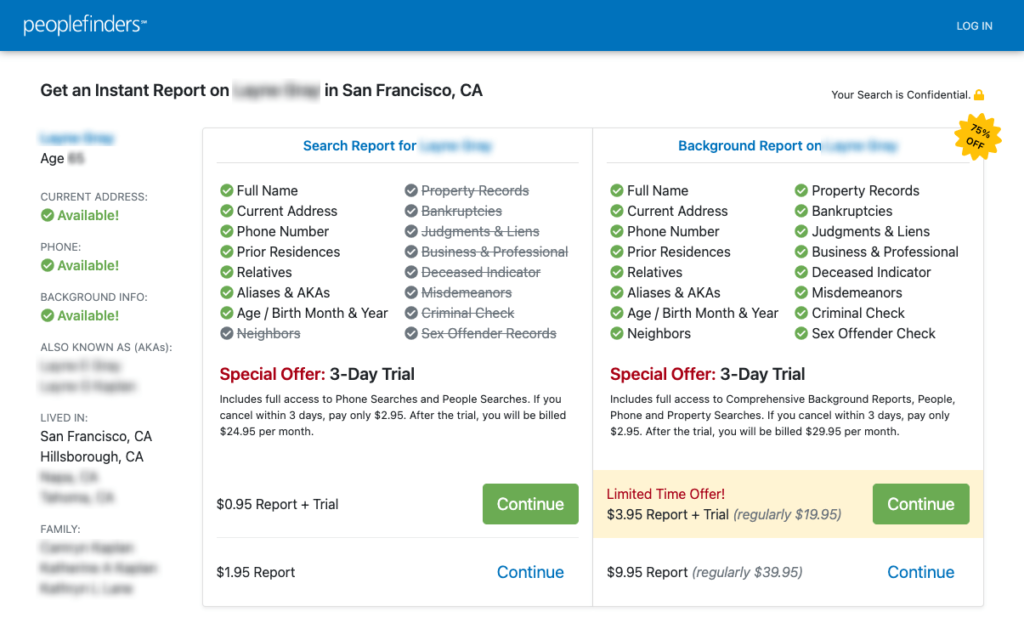Click the 'Get an Instant Report on' heading
Screen dimensions: 1024x640
pos(261,90)
